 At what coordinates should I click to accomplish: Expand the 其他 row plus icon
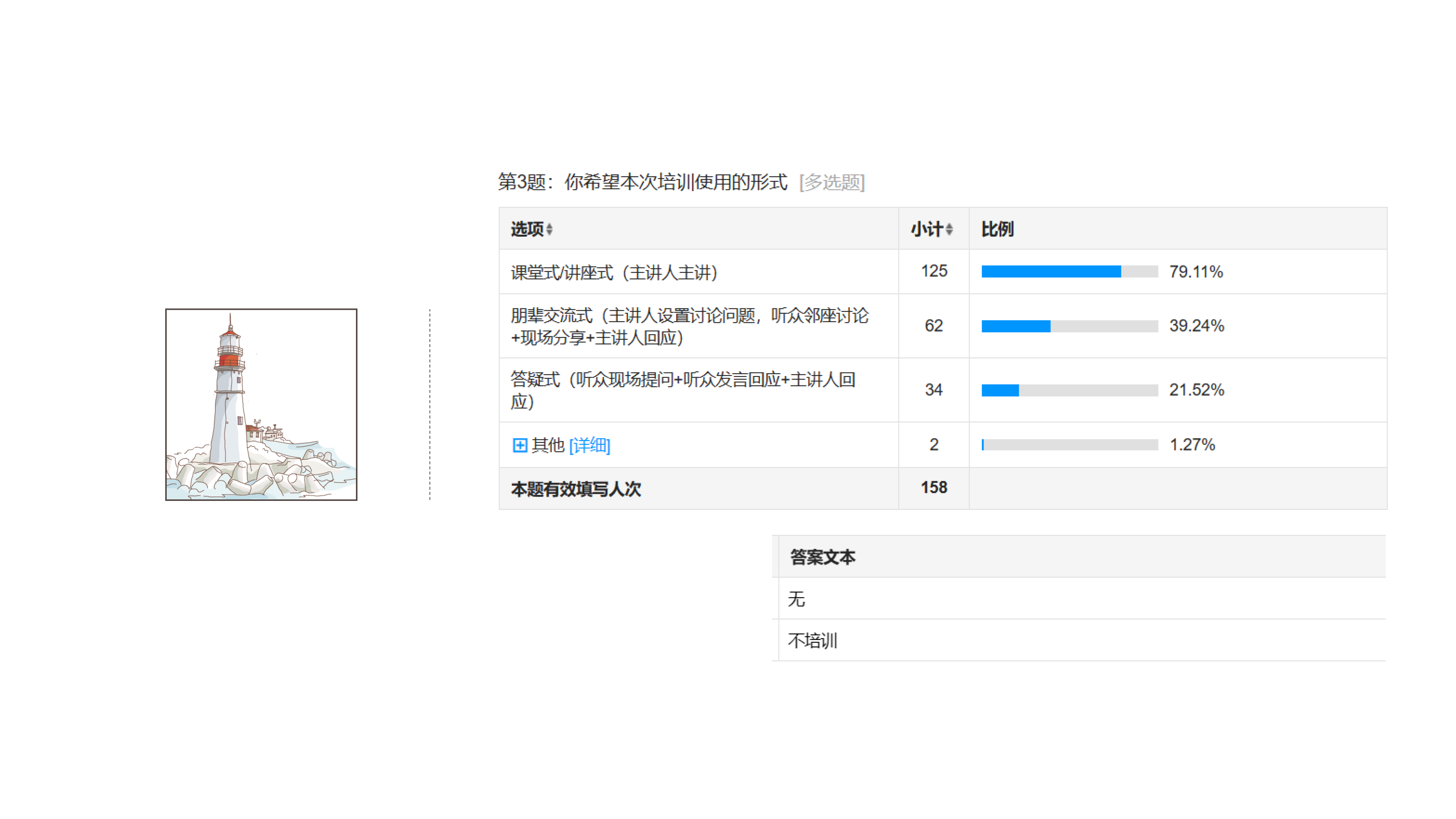coord(519,446)
